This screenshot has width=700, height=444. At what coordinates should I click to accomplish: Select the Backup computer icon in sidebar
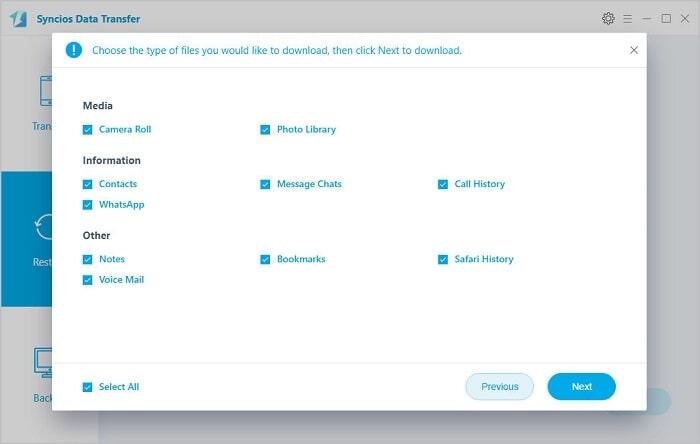(44, 362)
